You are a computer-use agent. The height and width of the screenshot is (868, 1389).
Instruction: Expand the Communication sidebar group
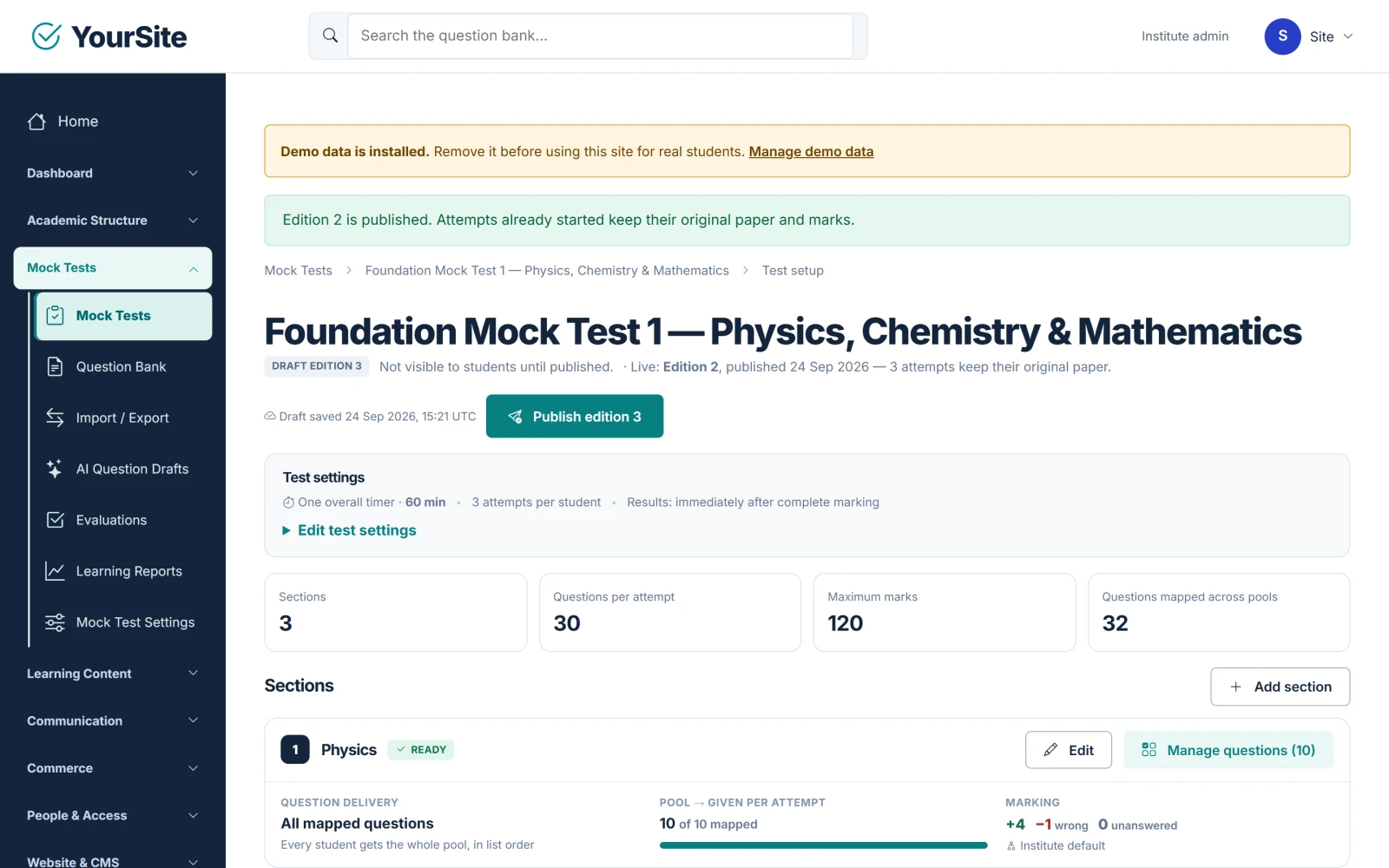pyautogui.click(x=113, y=720)
